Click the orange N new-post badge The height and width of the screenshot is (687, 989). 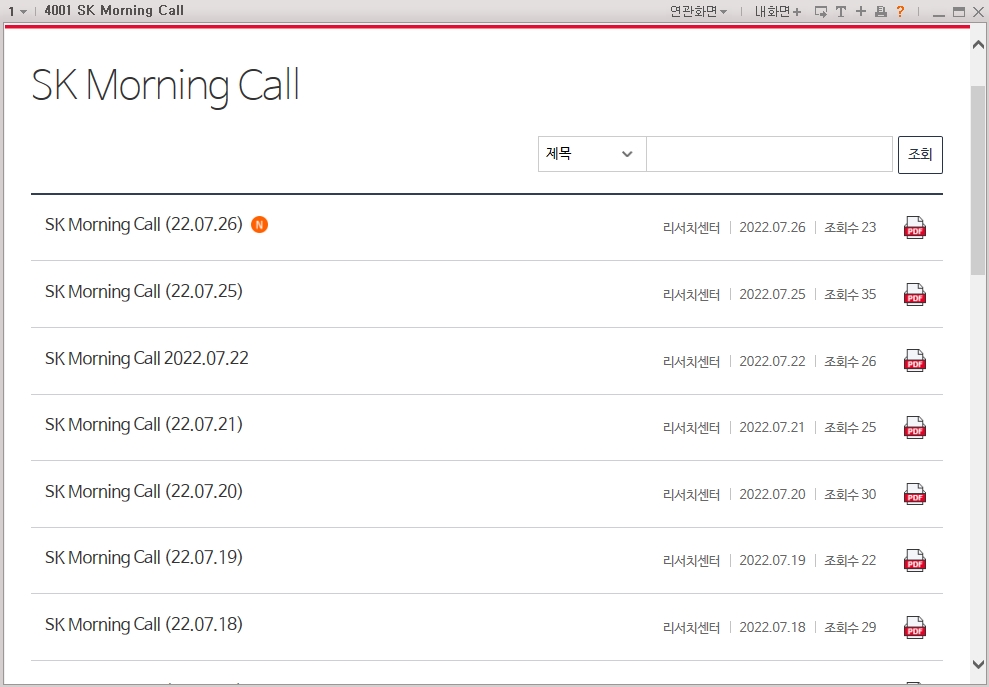pos(259,225)
